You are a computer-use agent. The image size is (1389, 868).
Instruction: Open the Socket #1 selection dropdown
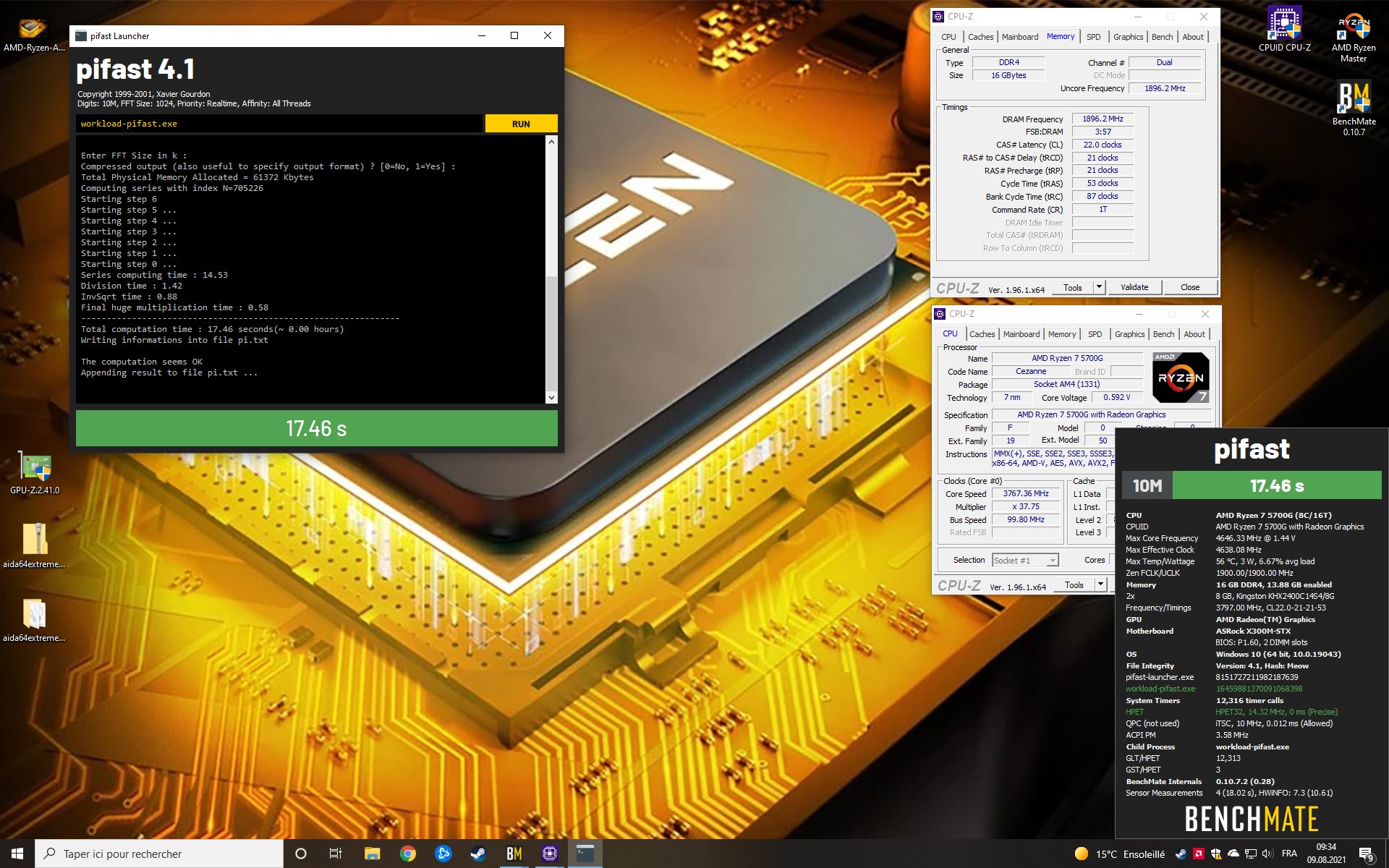(x=1025, y=561)
